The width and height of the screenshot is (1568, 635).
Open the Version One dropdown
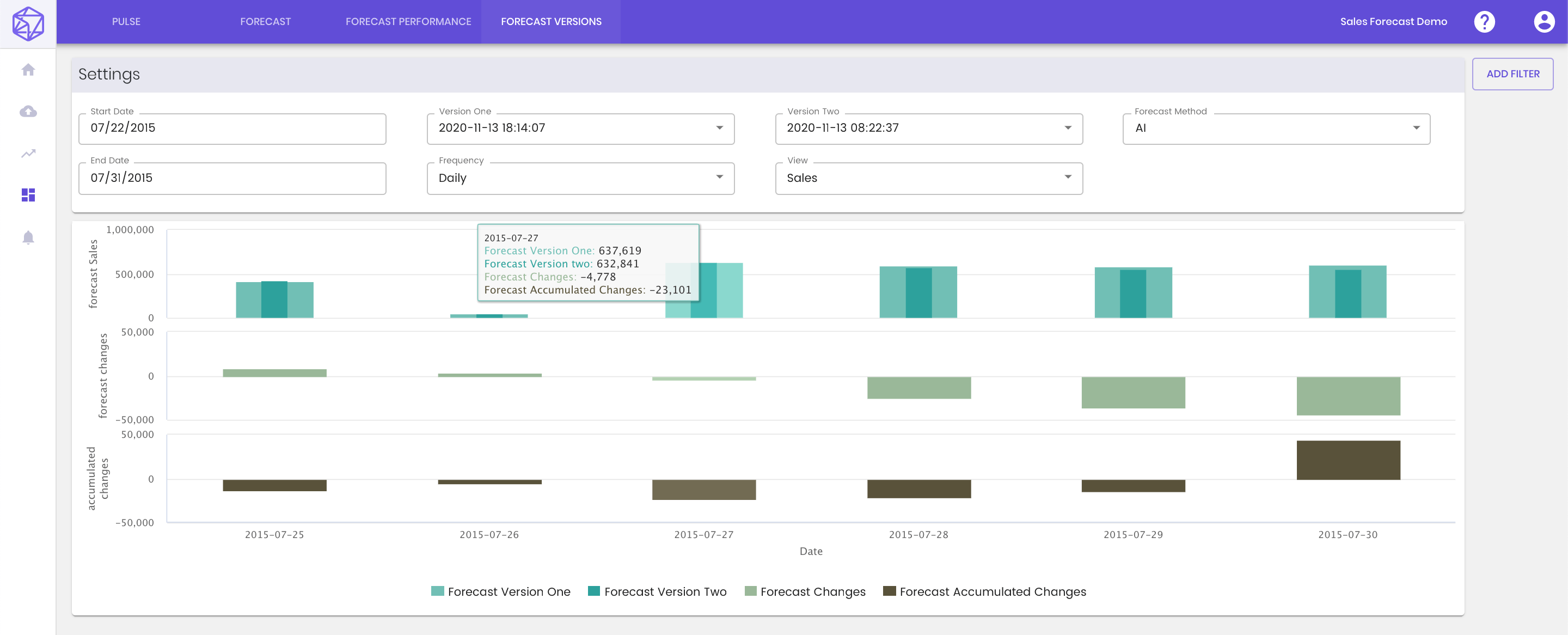click(x=580, y=129)
